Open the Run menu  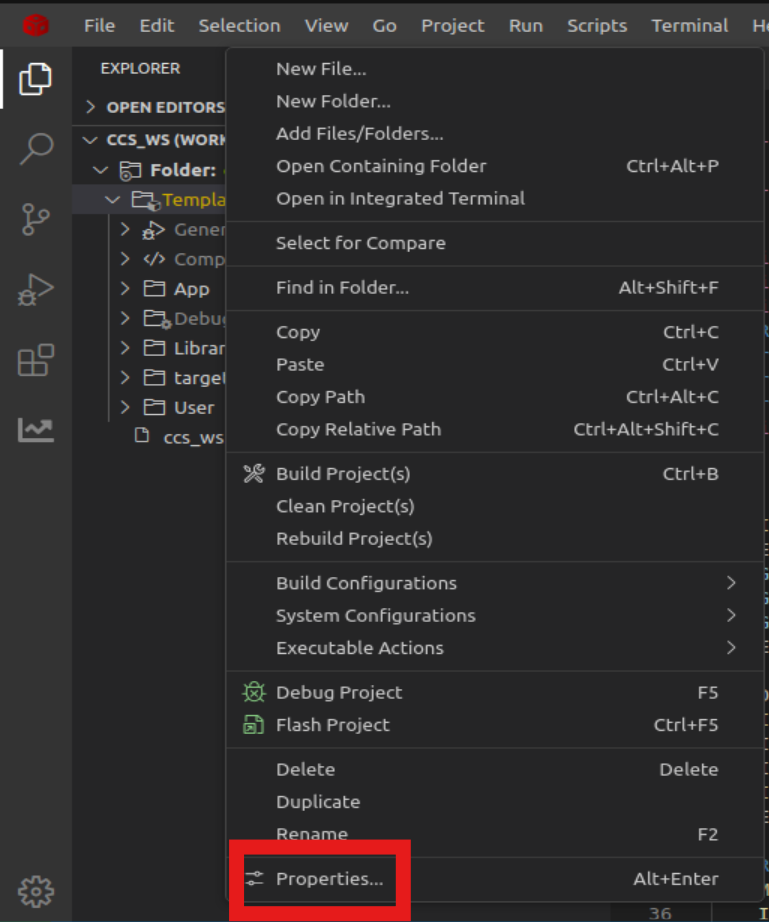click(x=526, y=25)
